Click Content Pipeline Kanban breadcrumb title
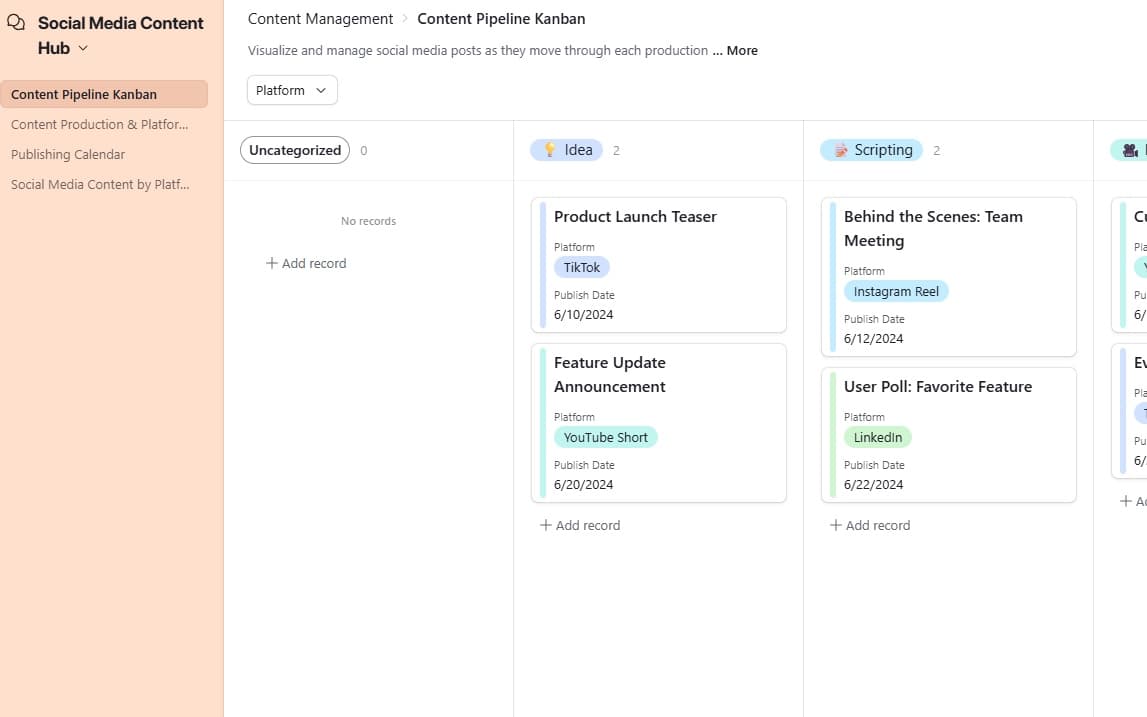The image size is (1147, 717). point(501,19)
